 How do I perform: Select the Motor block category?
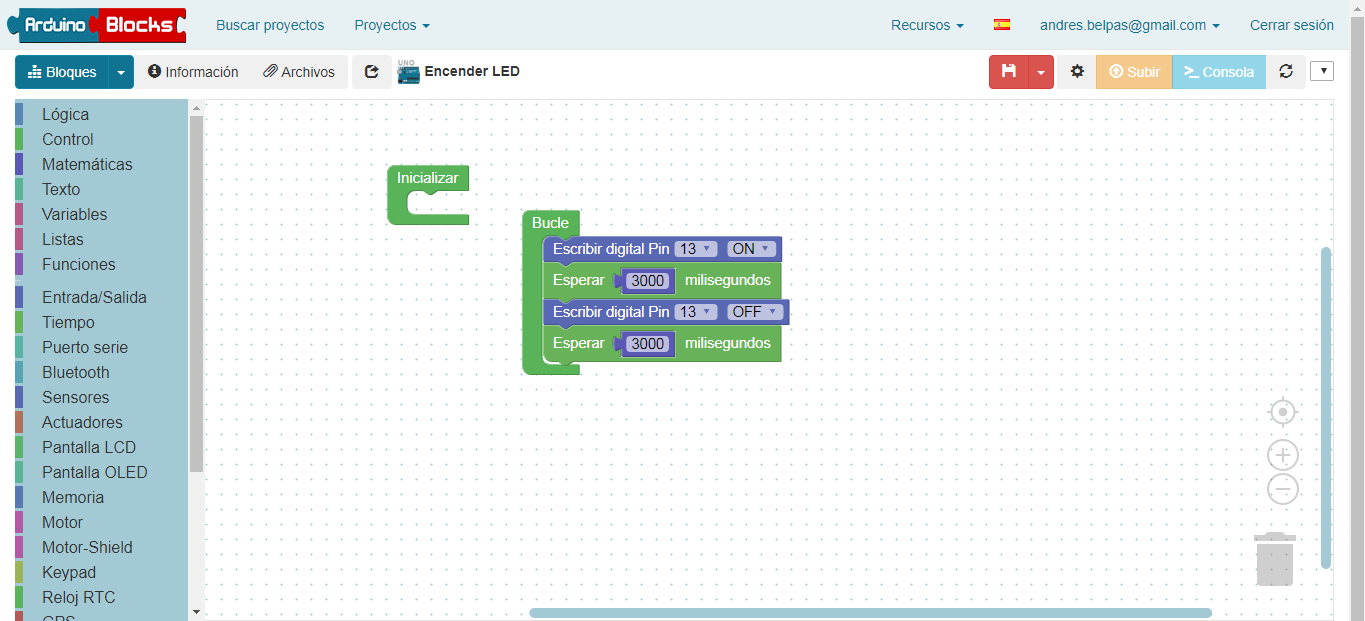101,522
